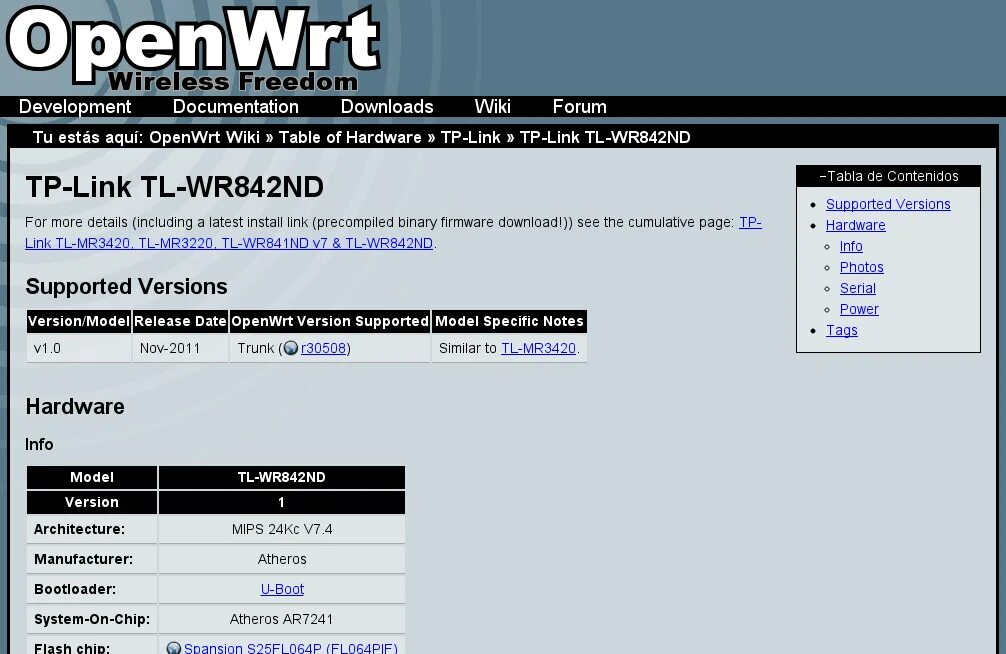The image size is (1006, 654).
Task: Click the Info subsection heading
Action: (x=39, y=444)
